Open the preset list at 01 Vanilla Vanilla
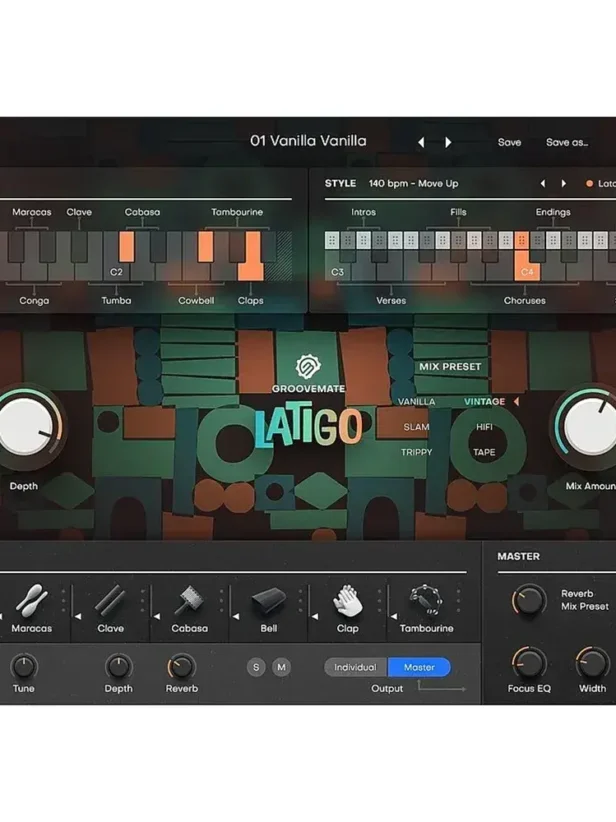 tap(308, 141)
